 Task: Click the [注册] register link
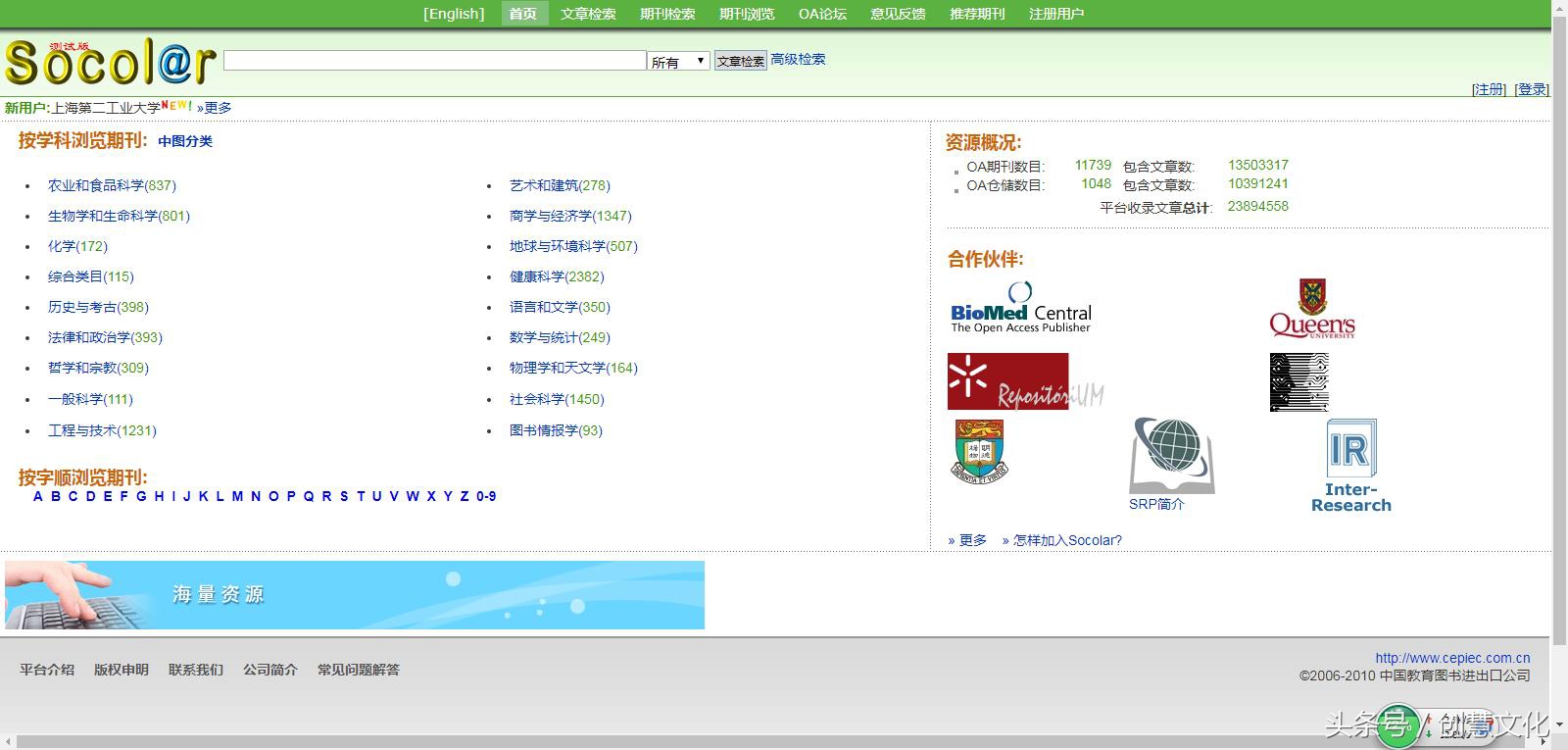[x=1489, y=89]
